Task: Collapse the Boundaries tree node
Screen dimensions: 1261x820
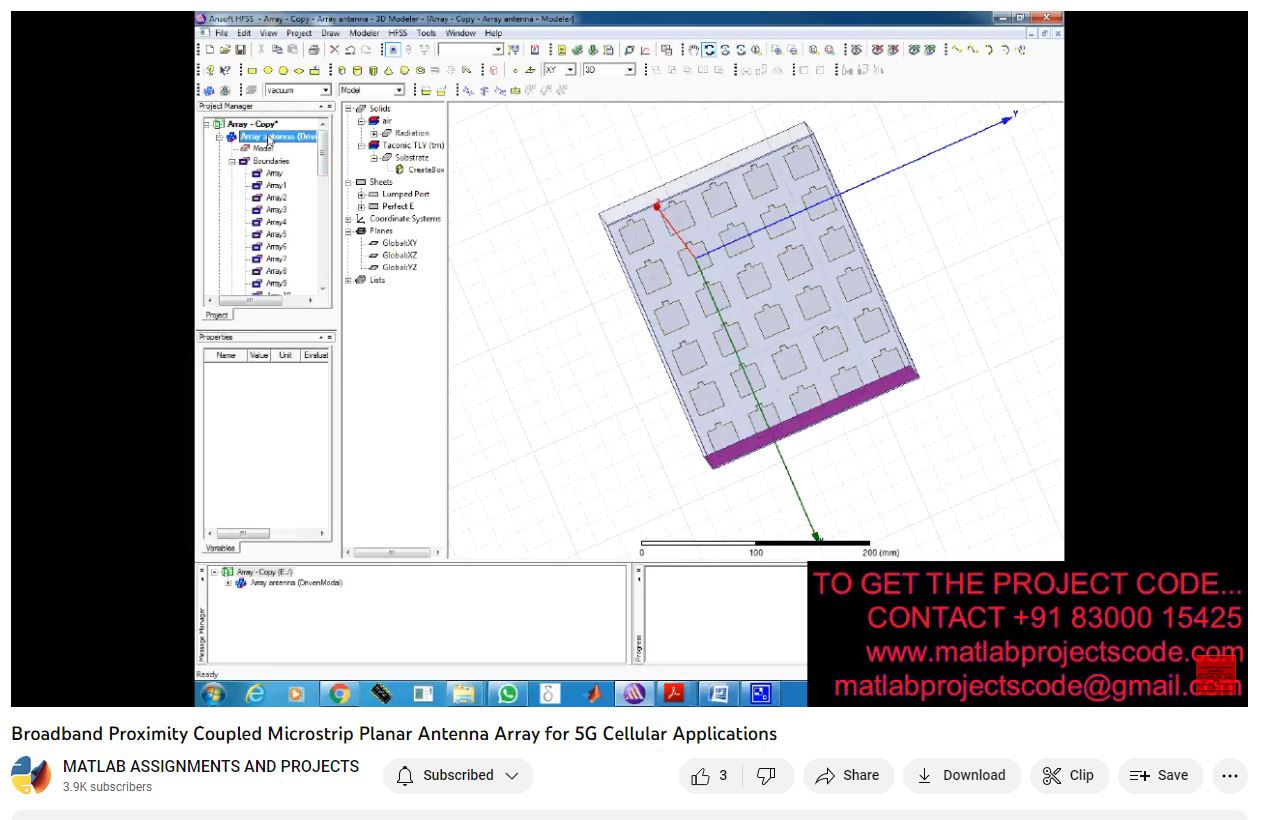Action: 232,161
